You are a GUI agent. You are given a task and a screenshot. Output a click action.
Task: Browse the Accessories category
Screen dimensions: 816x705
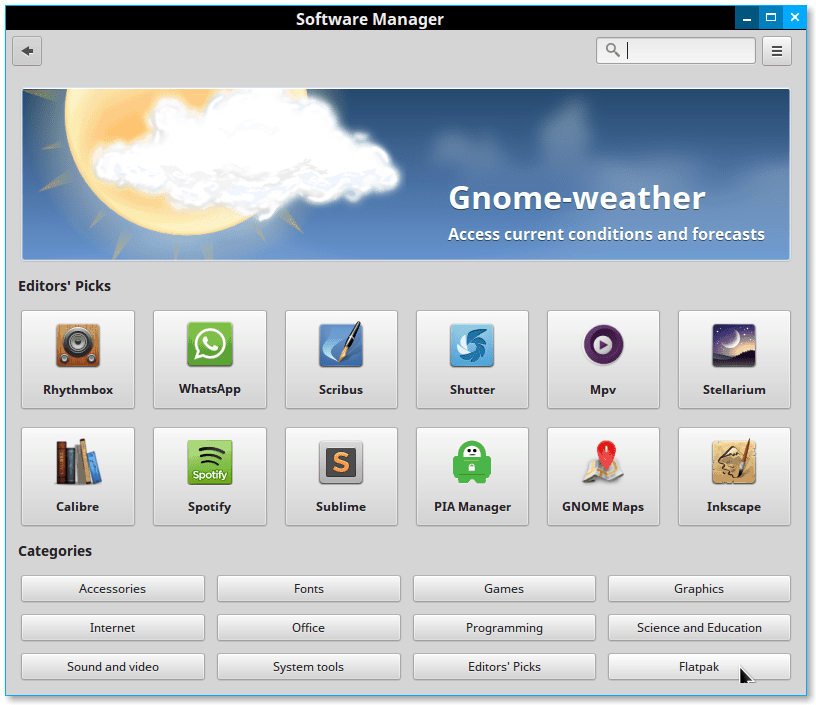(x=113, y=588)
